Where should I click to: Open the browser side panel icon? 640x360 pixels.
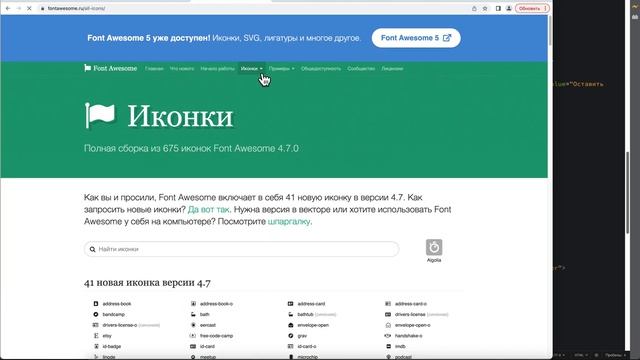(x=498, y=8)
